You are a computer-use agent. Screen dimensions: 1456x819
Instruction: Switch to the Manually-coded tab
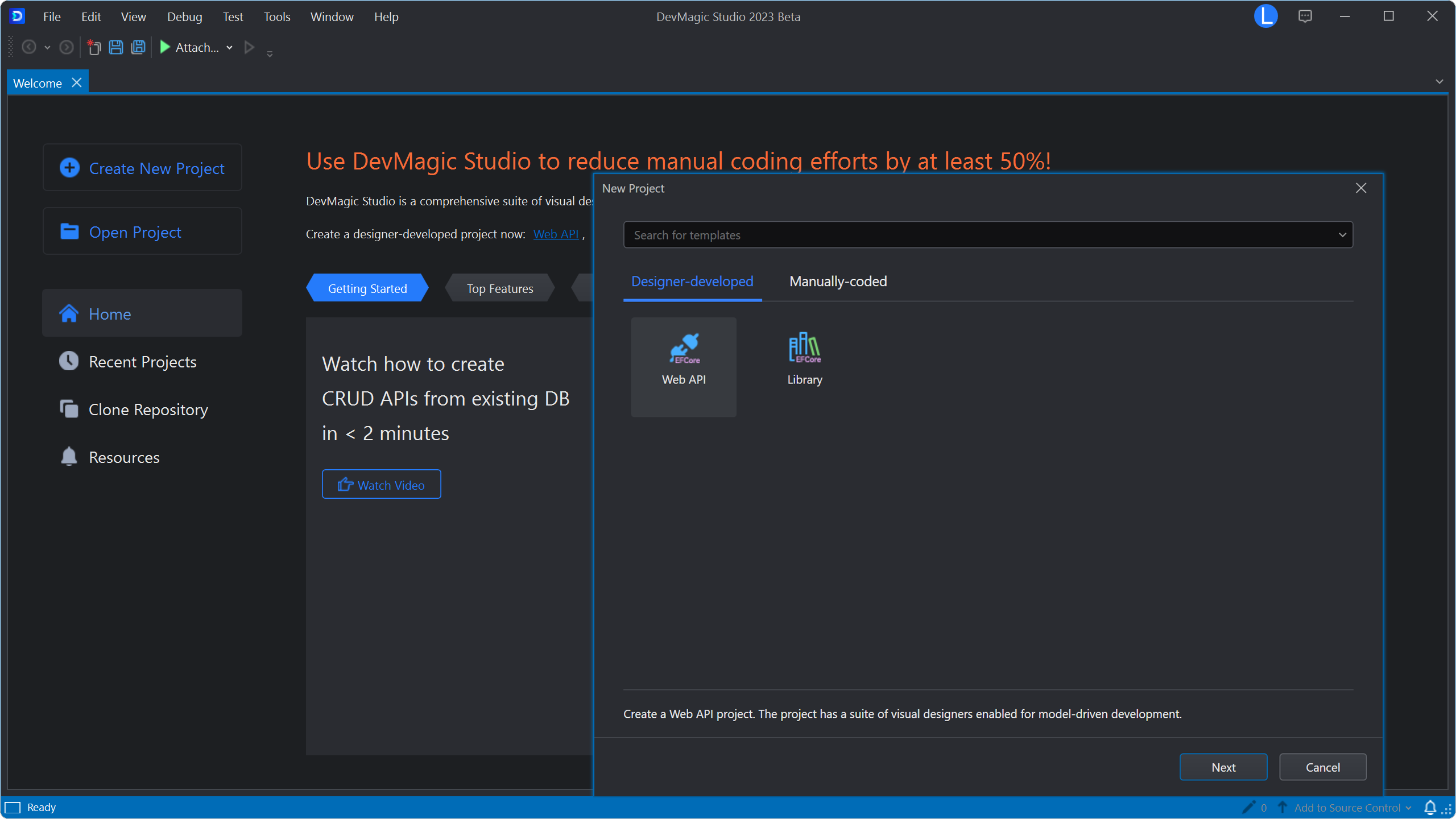pyautogui.click(x=838, y=282)
